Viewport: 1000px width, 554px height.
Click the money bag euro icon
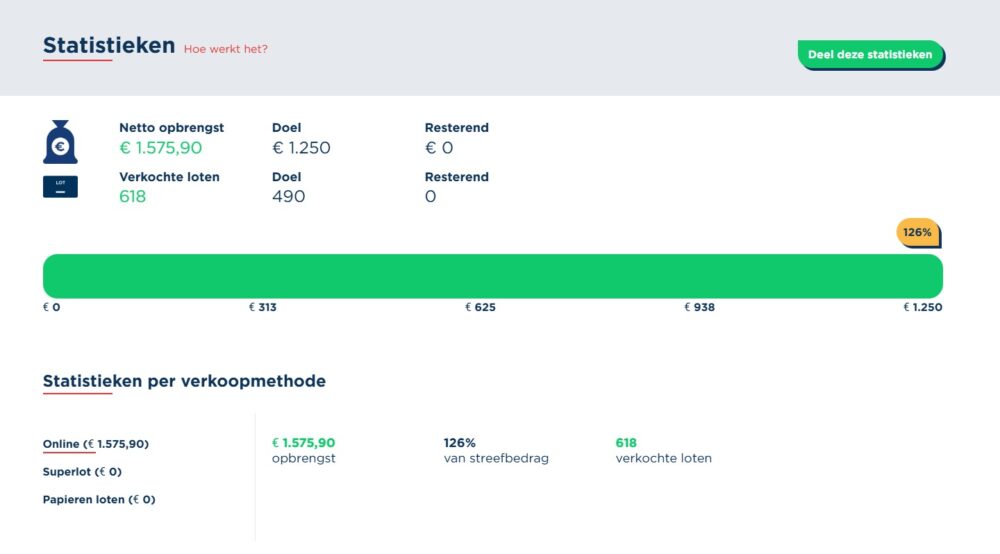(x=60, y=142)
